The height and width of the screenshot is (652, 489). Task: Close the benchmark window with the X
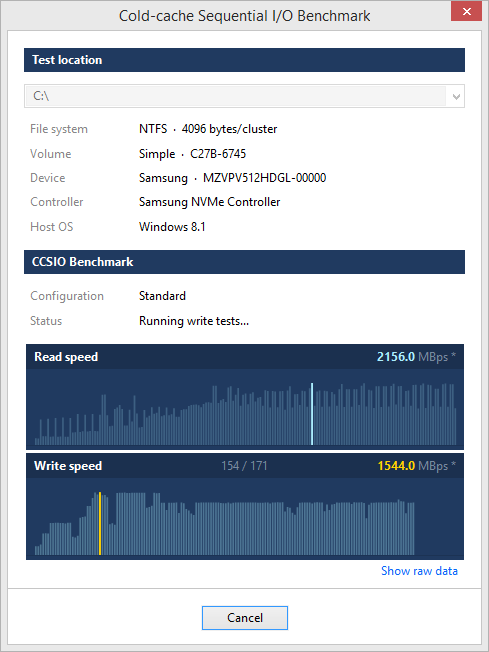(467, 11)
